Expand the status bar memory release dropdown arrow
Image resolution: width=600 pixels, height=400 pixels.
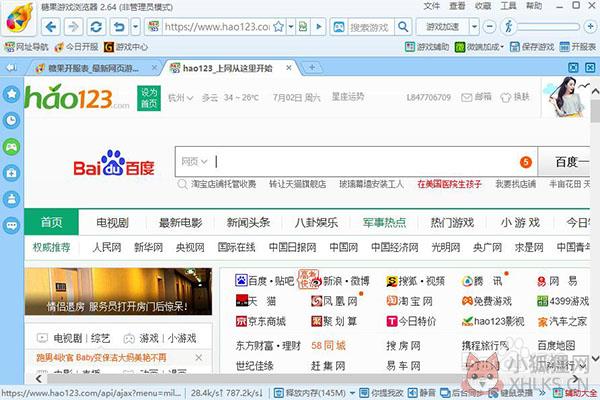click(352, 393)
